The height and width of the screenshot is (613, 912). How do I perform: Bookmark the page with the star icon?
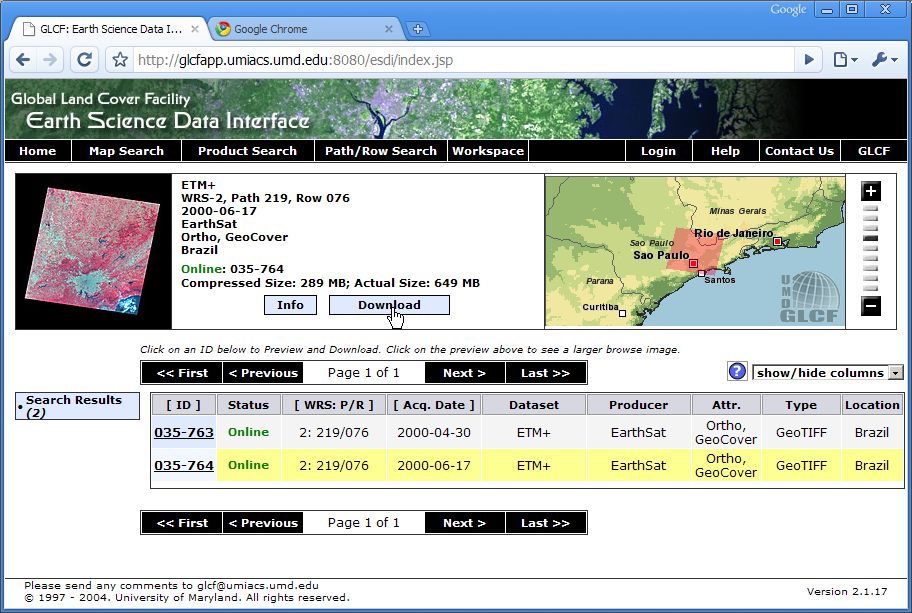click(120, 60)
